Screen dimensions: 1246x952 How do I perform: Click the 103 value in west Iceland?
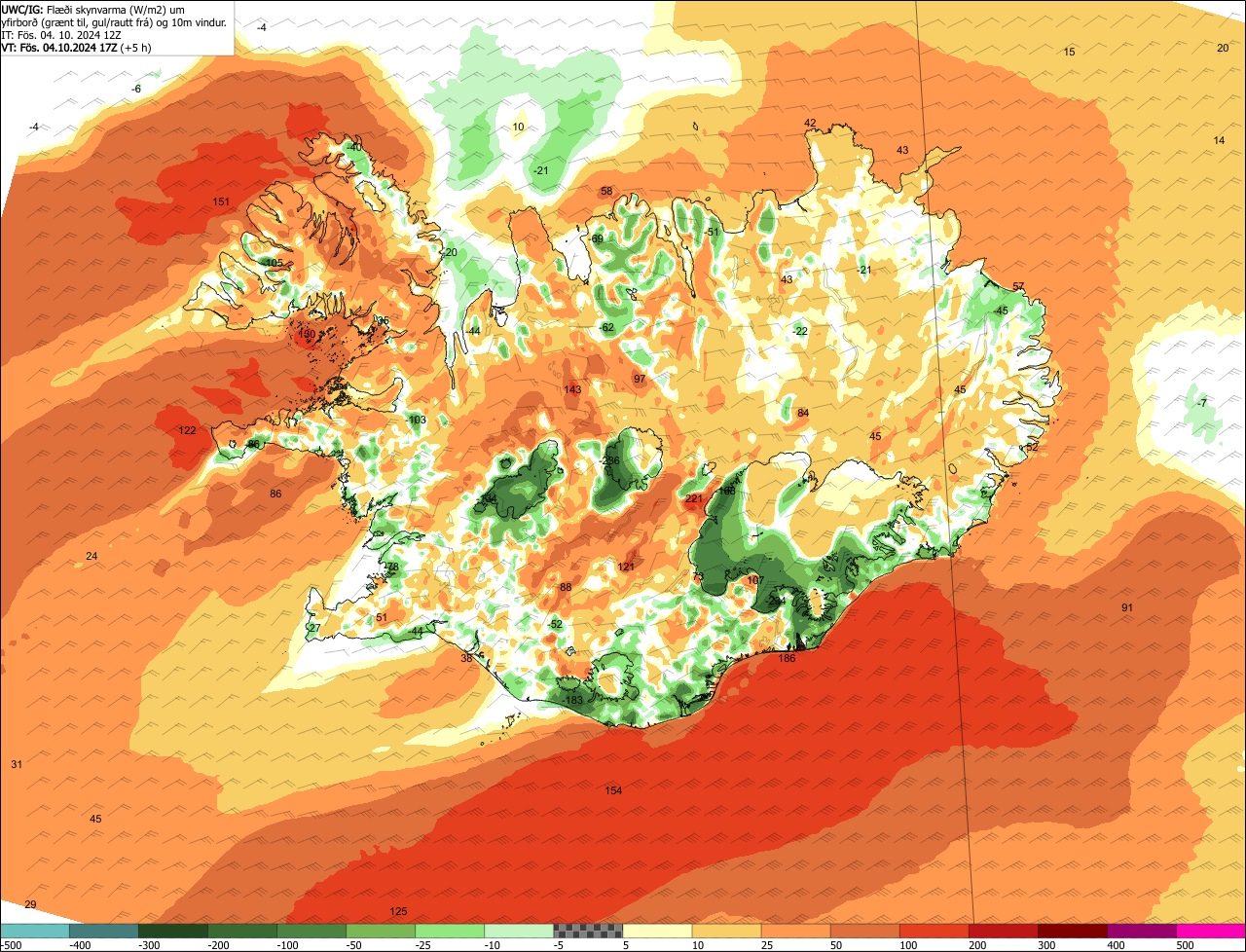(418, 420)
